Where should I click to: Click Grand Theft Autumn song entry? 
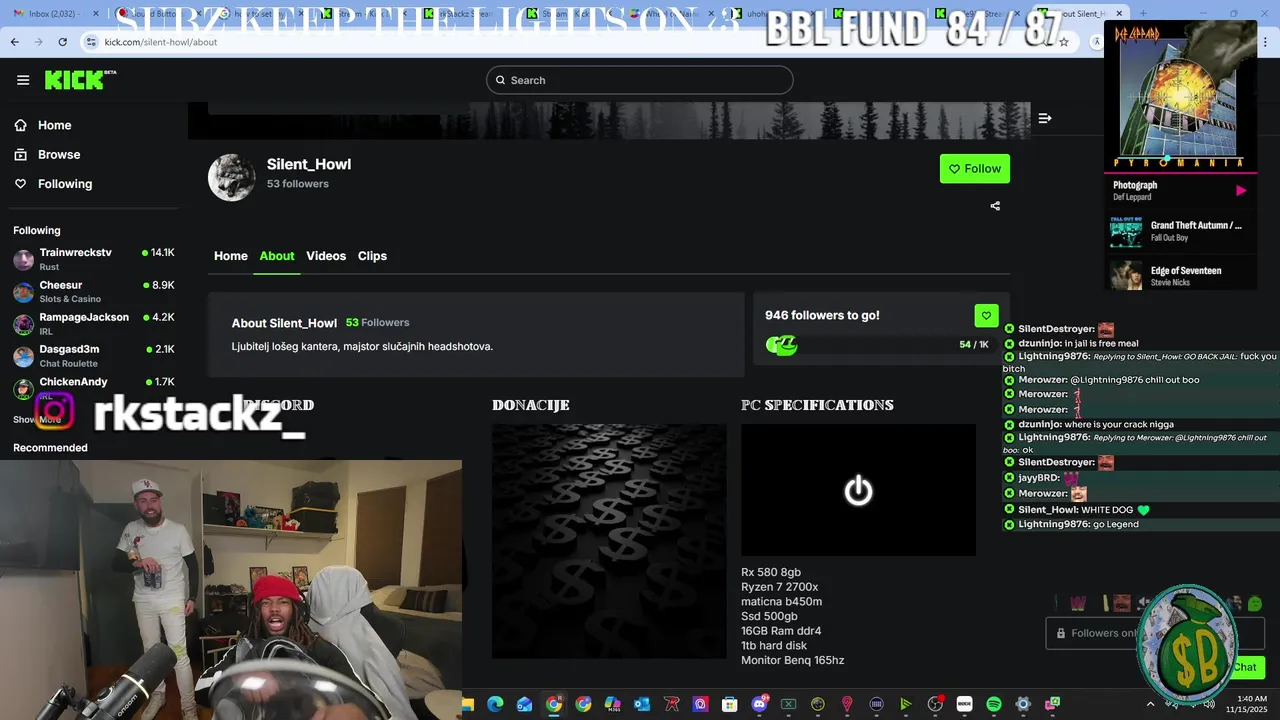1180,231
